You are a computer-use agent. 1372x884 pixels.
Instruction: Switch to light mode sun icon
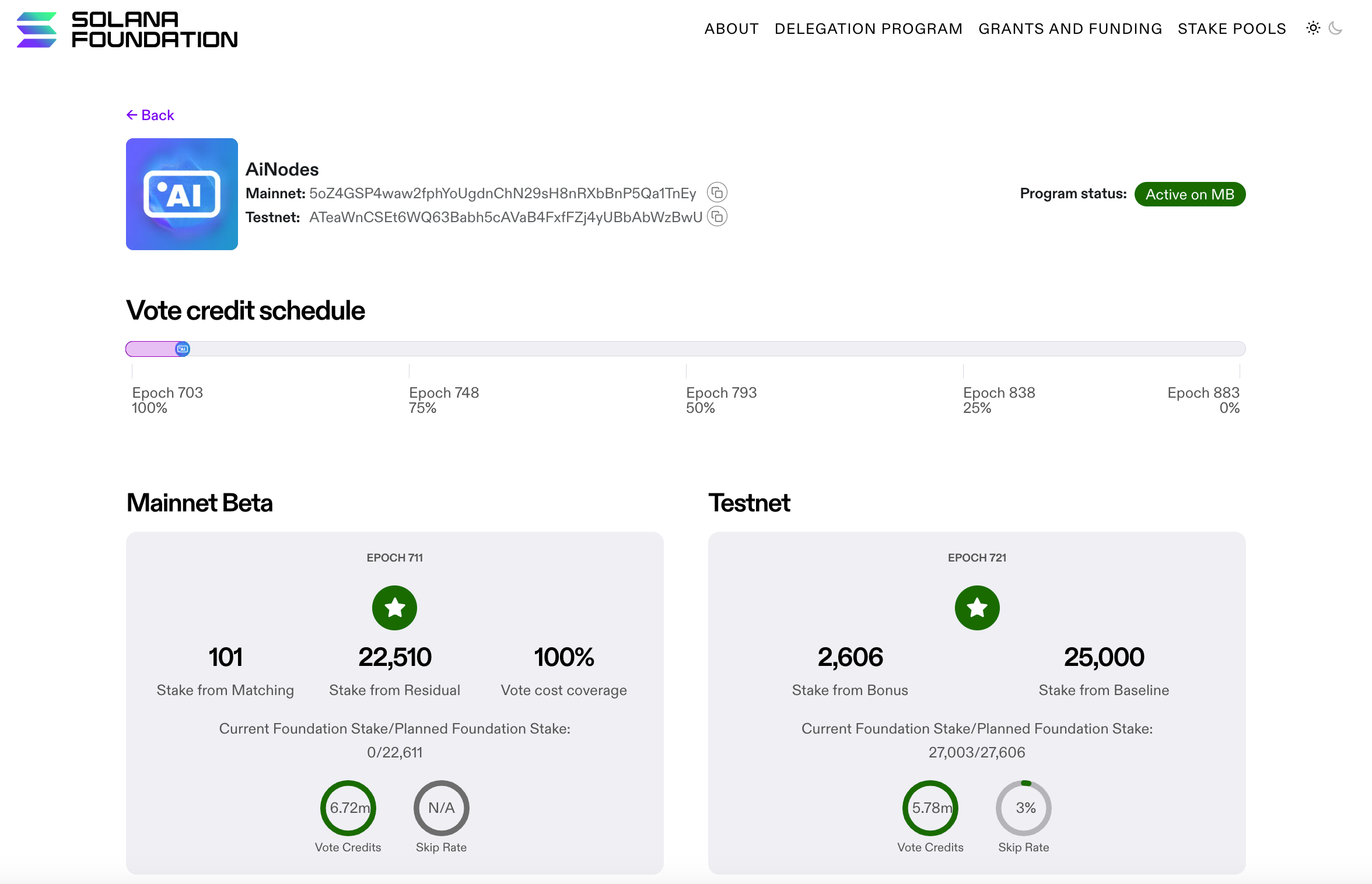1313,28
